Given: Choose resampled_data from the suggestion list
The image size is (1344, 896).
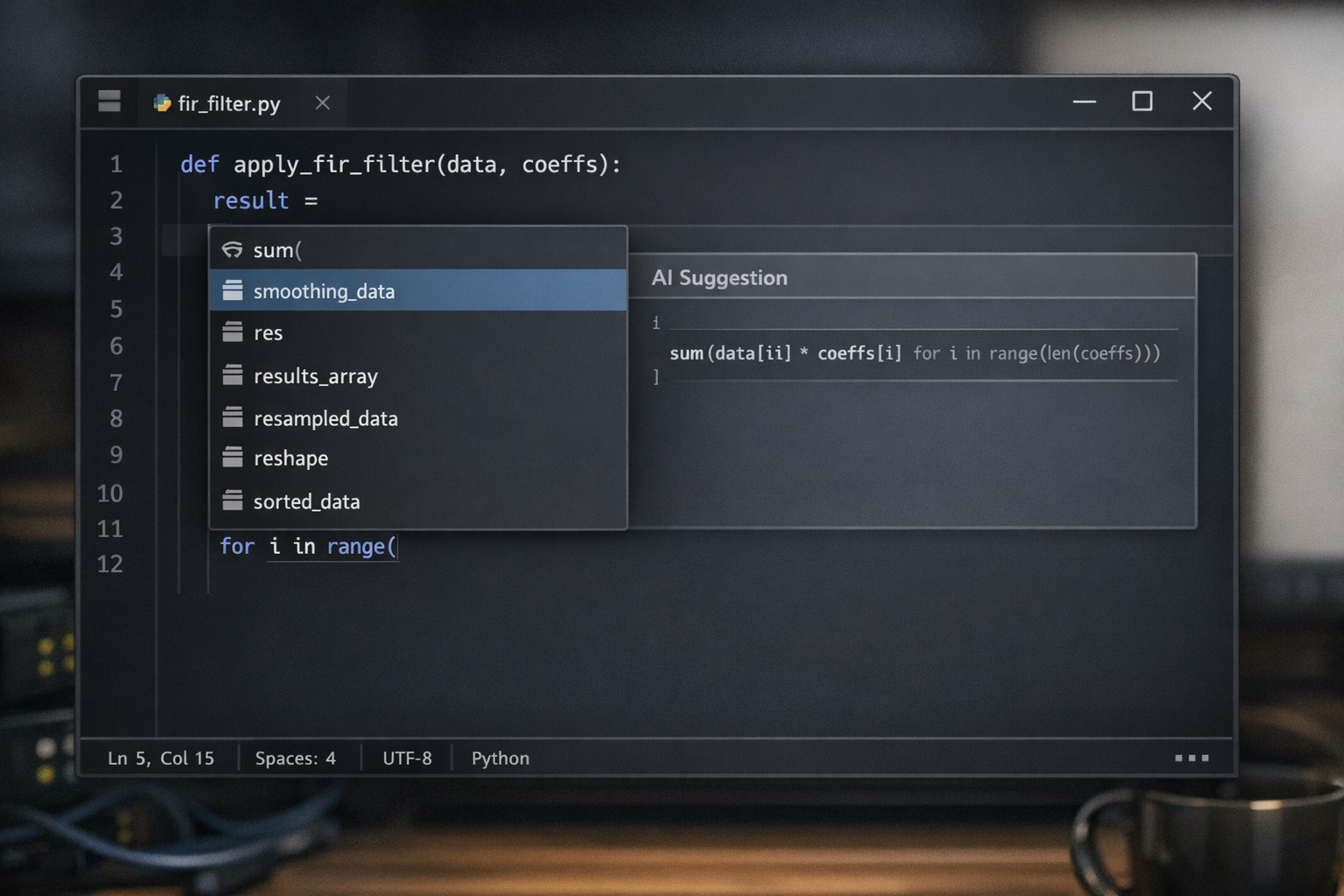Looking at the screenshot, I should click(325, 417).
